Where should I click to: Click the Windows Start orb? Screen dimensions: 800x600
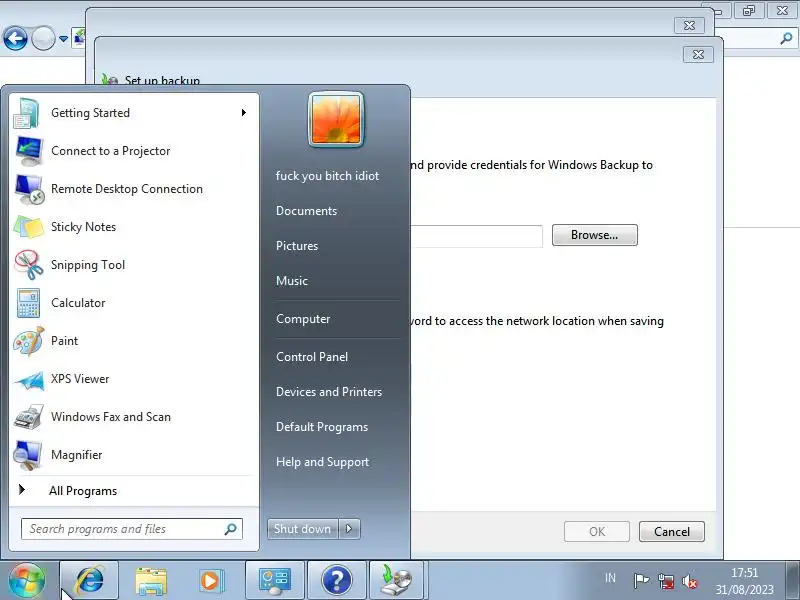[27, 580]
